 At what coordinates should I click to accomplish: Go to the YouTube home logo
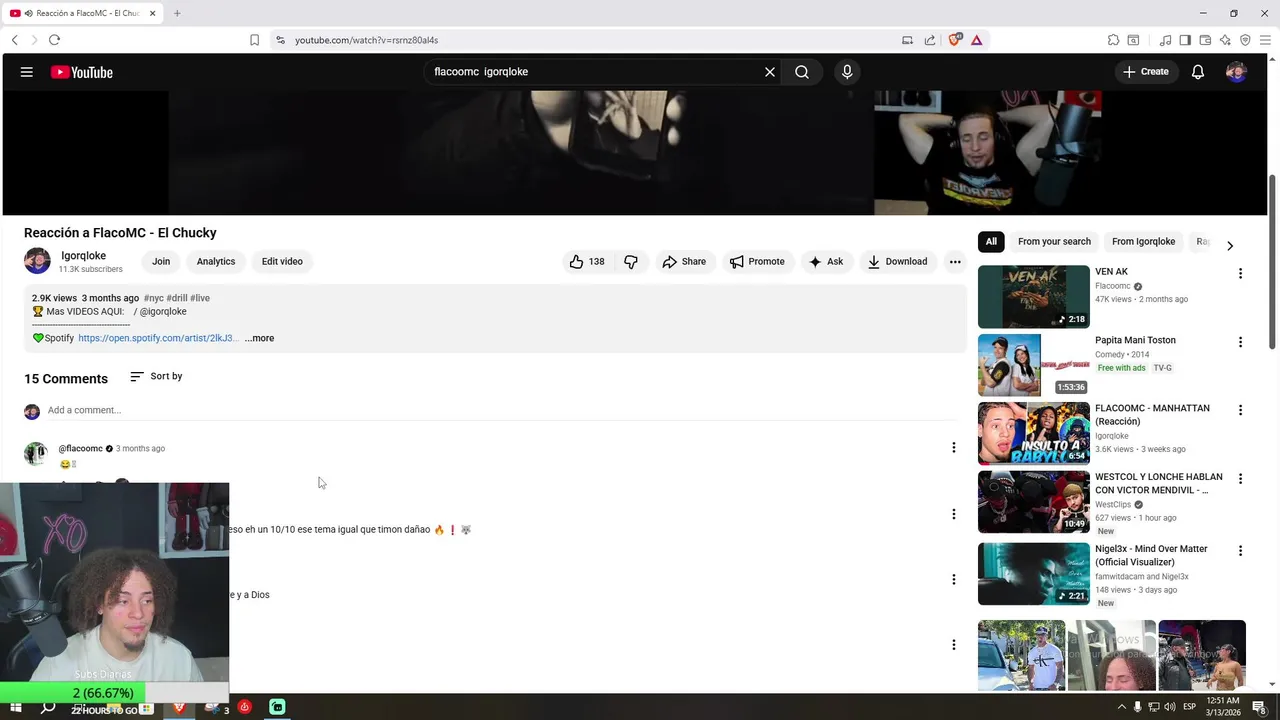click(82, 72)
